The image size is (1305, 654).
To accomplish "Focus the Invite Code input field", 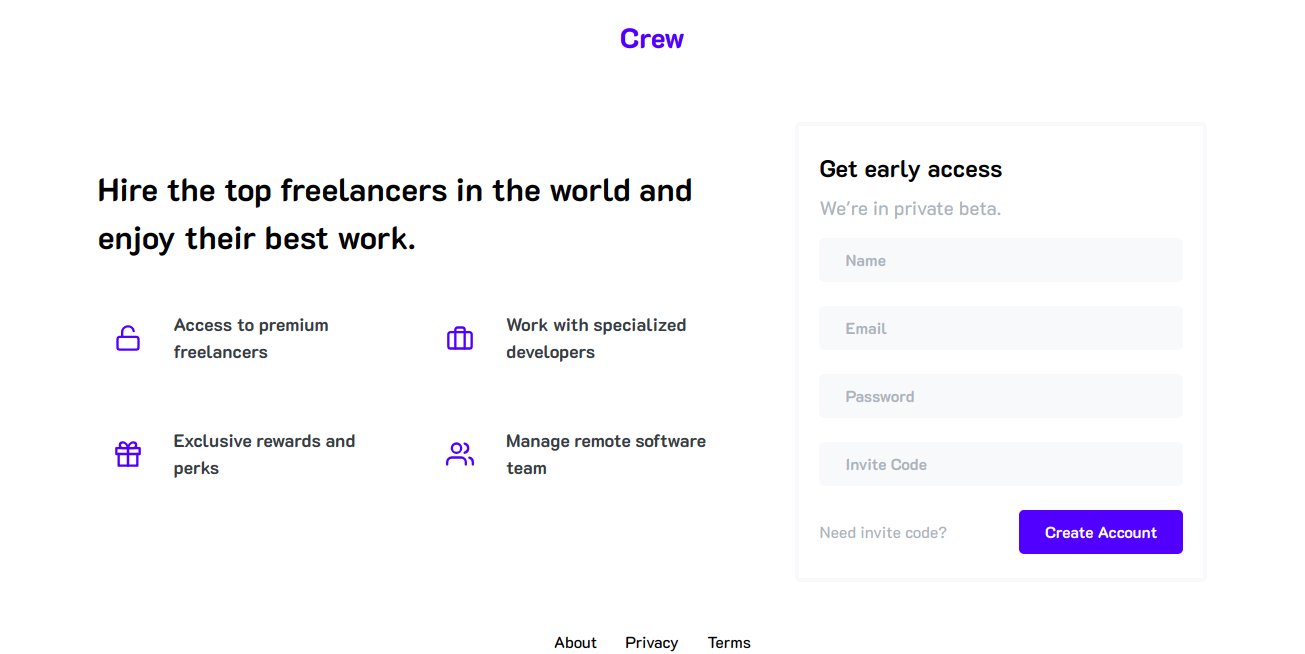I will click(x=1001, y=464).
